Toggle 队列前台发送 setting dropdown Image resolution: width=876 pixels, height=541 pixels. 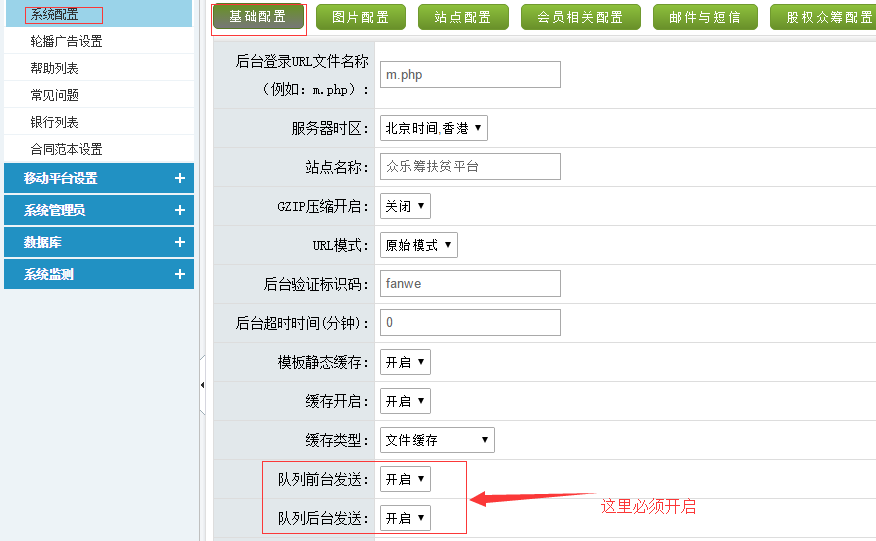405,479
